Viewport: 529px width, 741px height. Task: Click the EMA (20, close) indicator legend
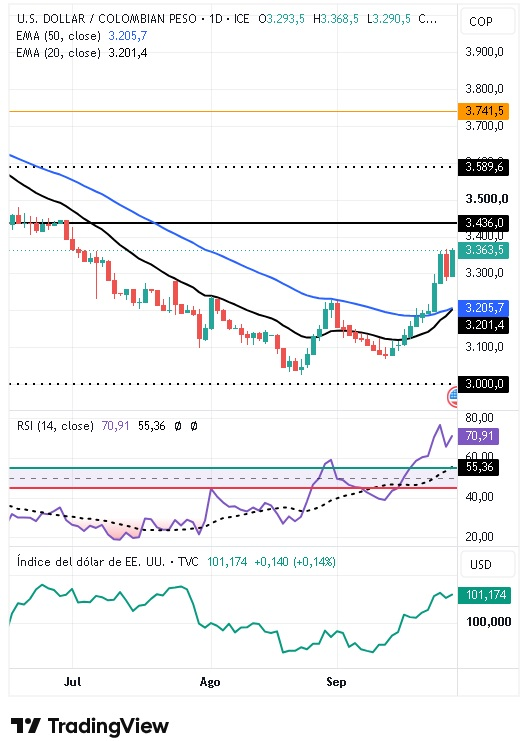click(81, 53)
